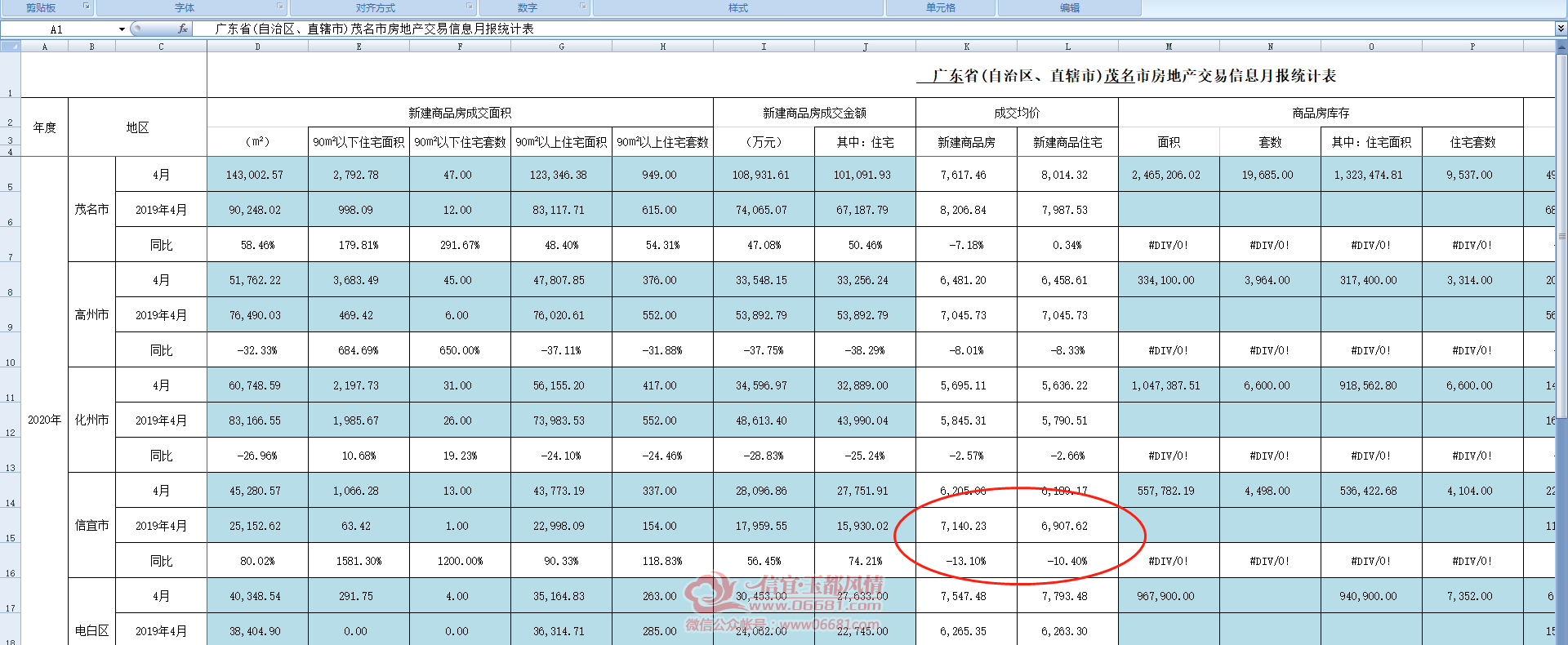Click the formula bar text field
Image resolution: width=1568 pixels, height=645 pixels.
[874, 29]
